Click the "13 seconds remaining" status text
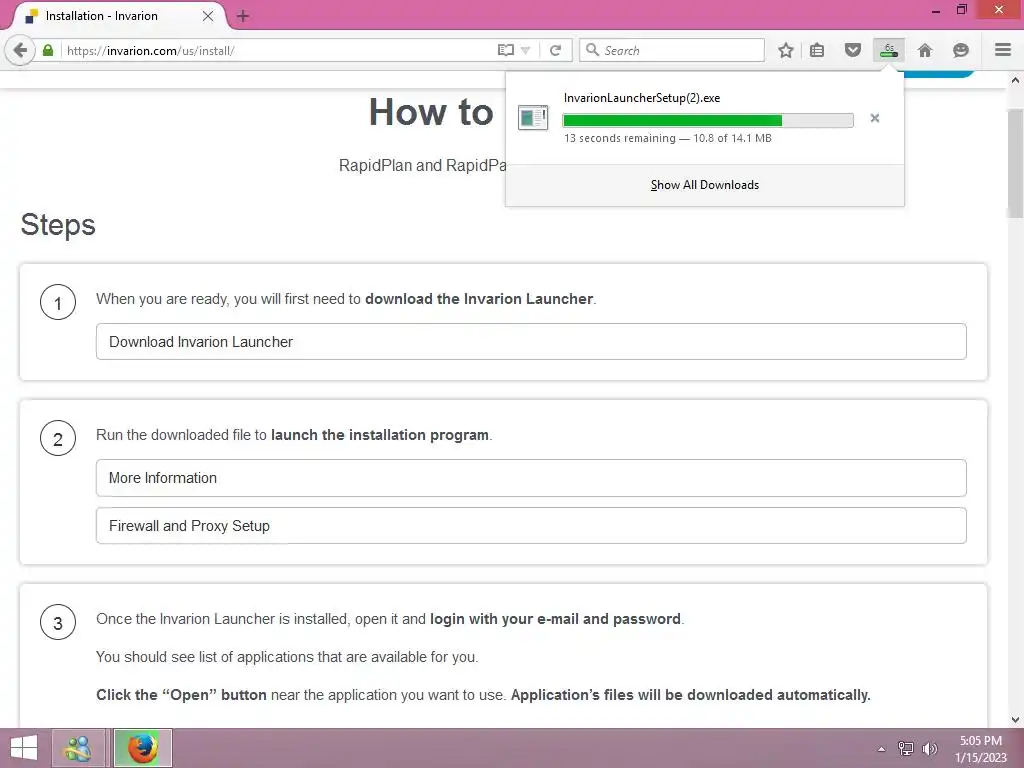The width and height of the screenshot is (1024, 768). pos(620,138)
